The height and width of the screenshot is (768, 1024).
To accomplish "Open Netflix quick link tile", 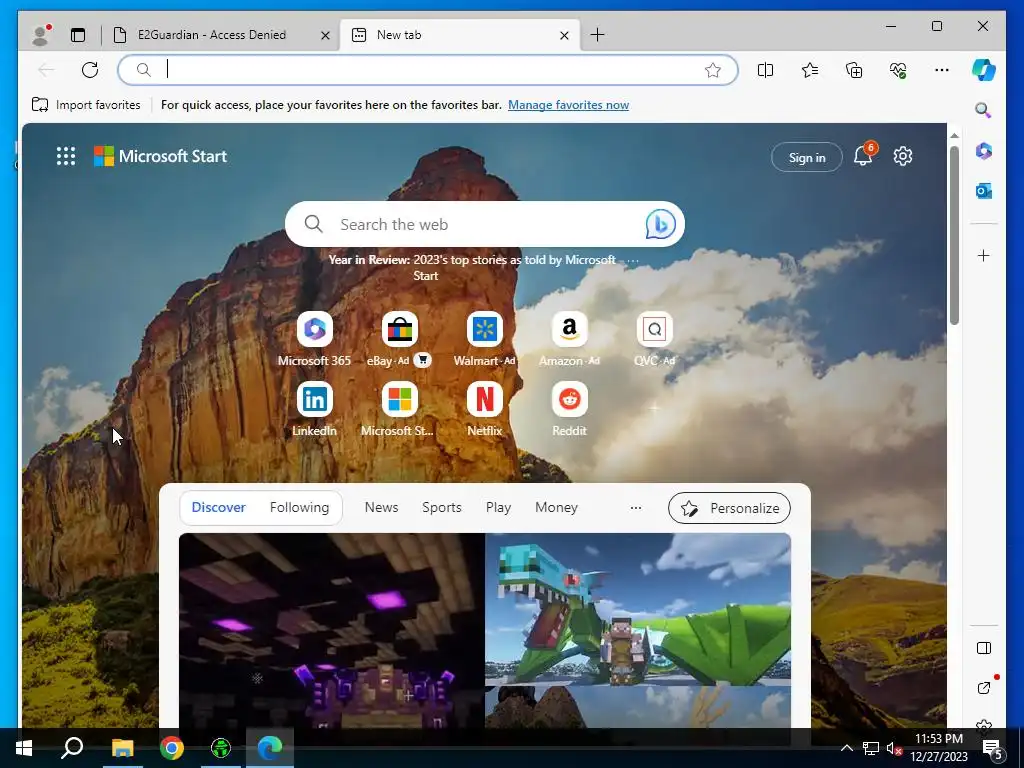I will pos(485,409).
